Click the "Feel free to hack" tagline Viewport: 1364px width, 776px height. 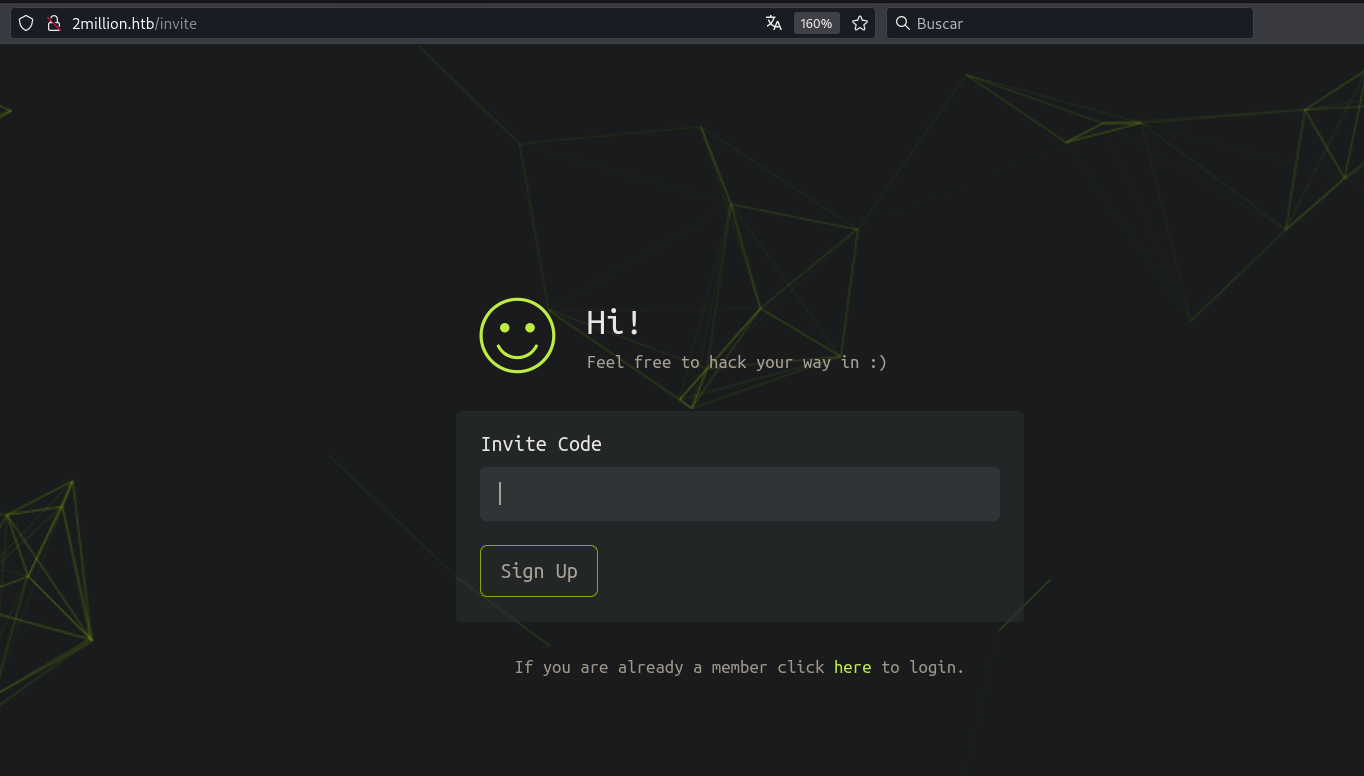(736, 362)
